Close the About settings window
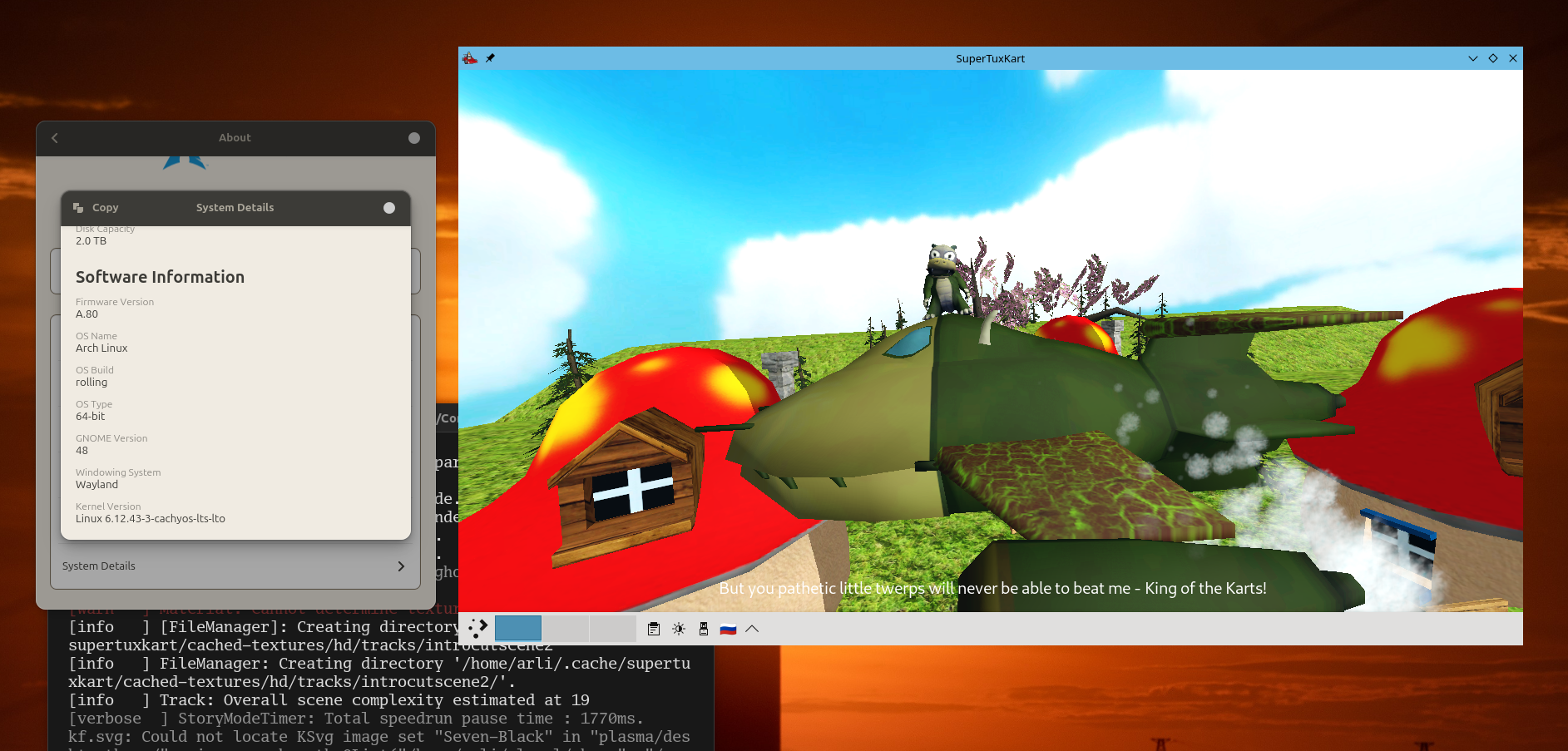Screen dimensions: 1568x751 click(414, 138)
